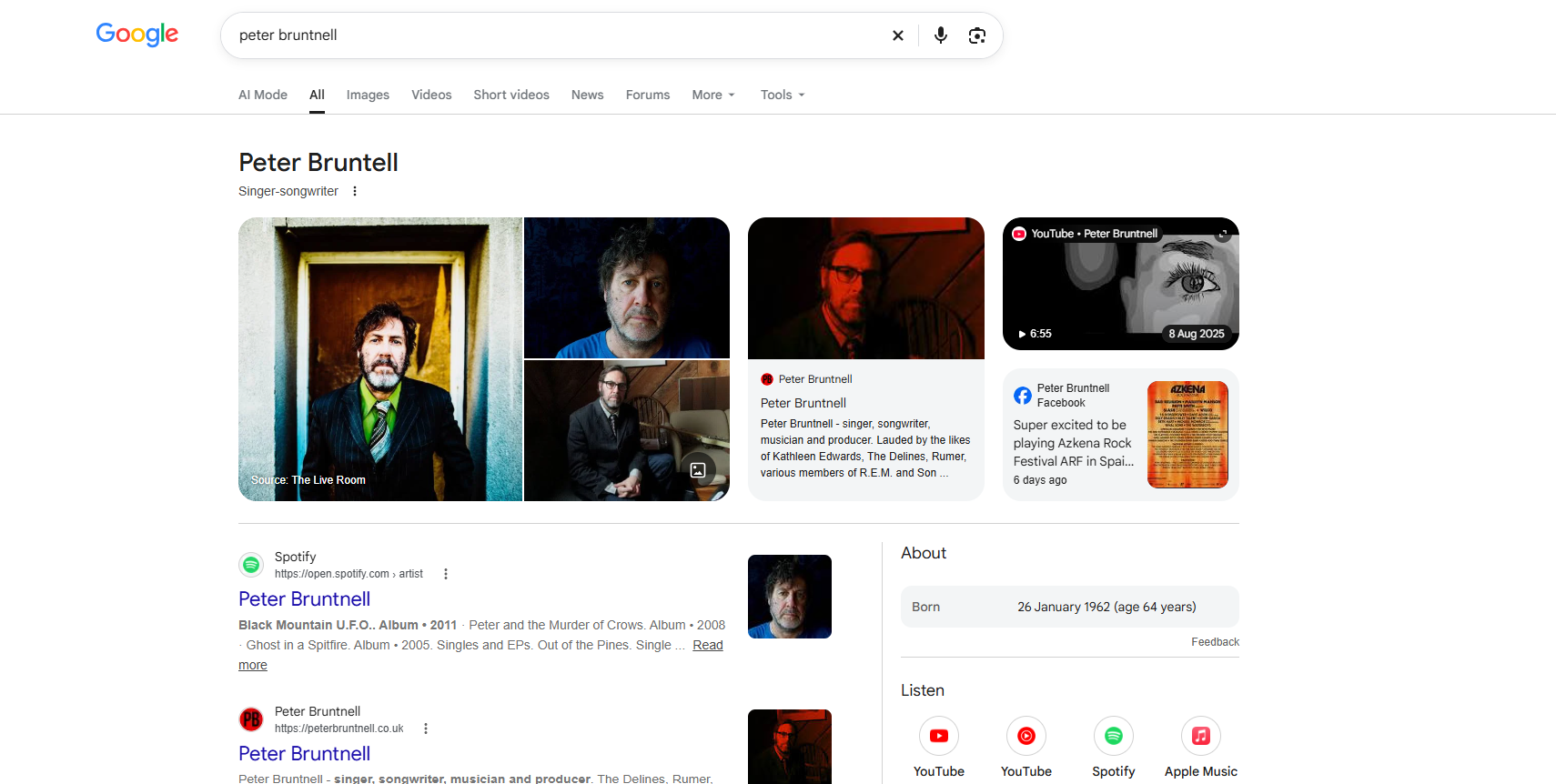Open the first YouTube listen icon

(939, 736)
